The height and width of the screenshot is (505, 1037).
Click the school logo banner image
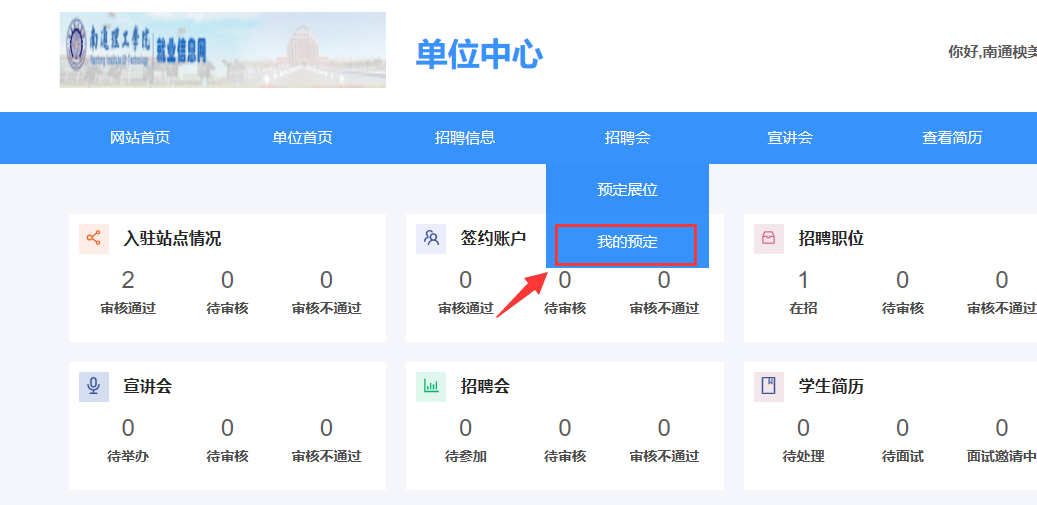pyautogui.click(x=222, y=50)
